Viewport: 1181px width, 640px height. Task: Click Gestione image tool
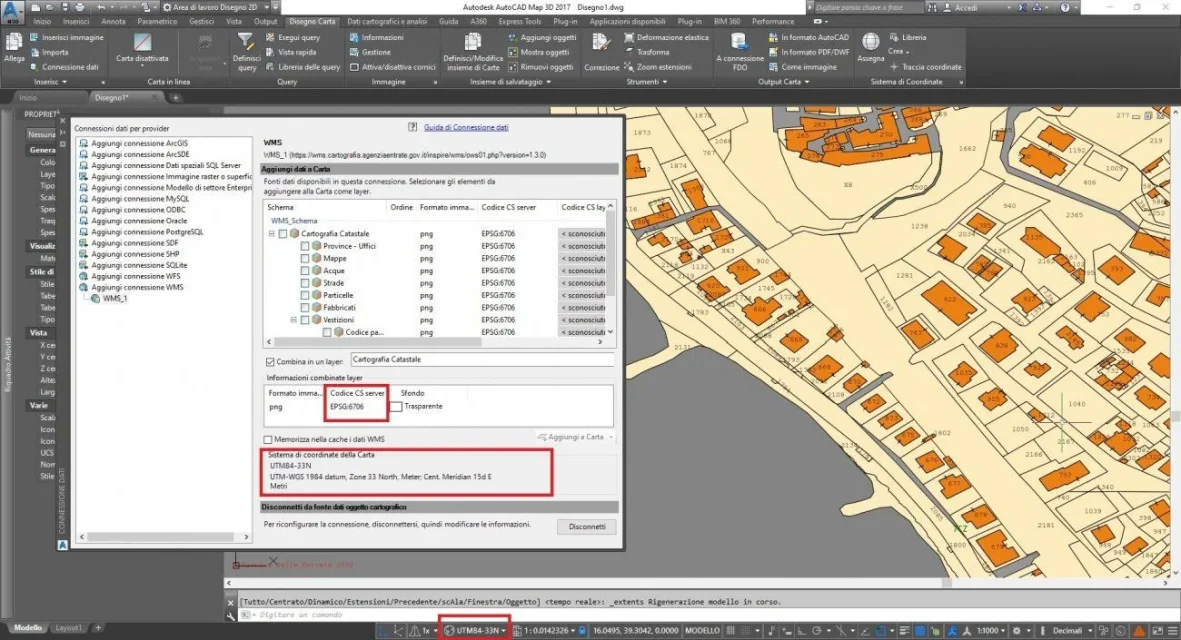[370, 52]
